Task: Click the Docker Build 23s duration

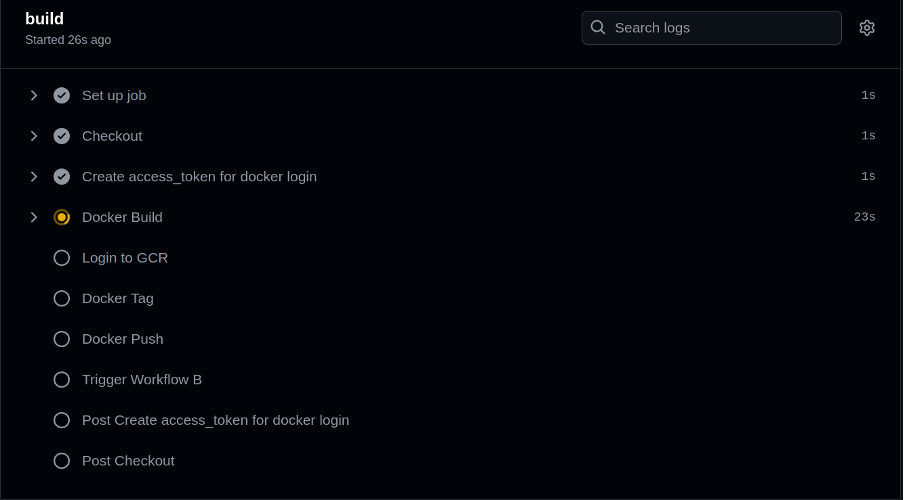Action: 864,217
